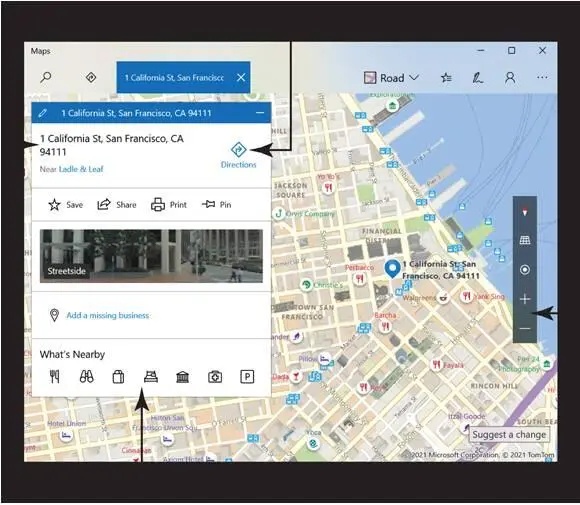Click the What's Nearby heading

(72, 354)
